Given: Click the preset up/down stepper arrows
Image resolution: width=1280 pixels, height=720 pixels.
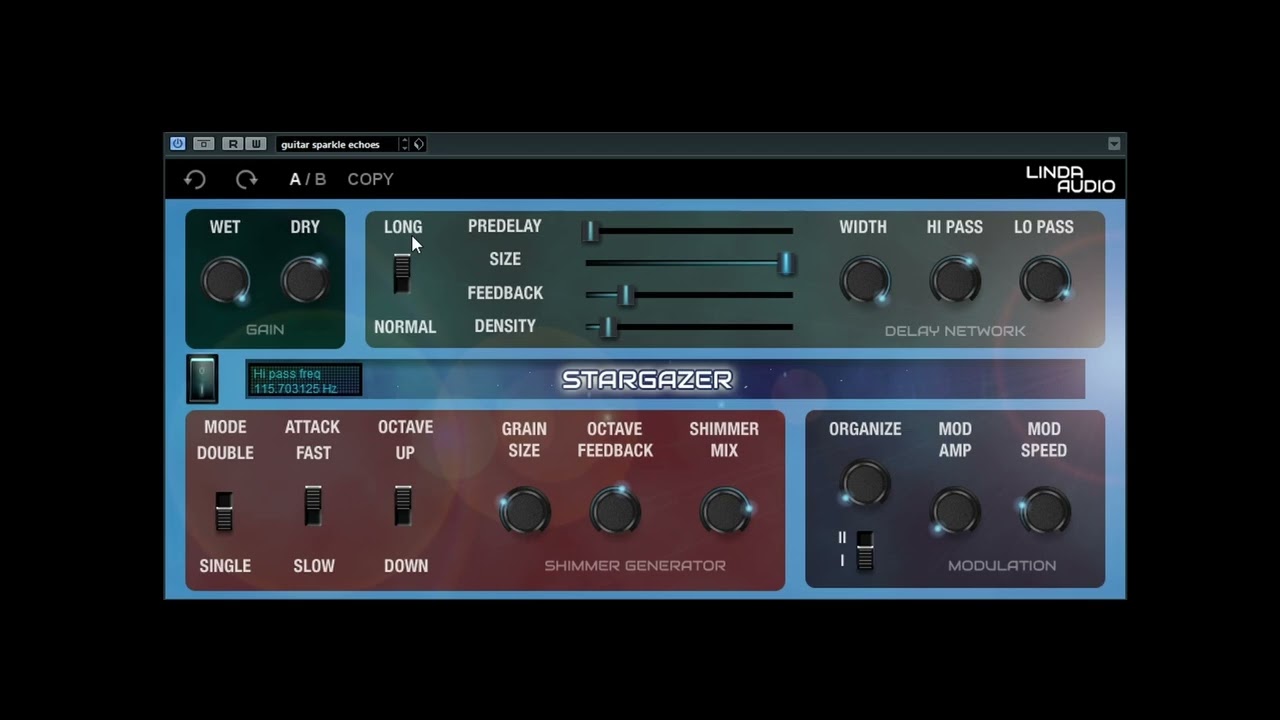Looking at the screenshot, I should pyautogui.click(x=405, y=144).
